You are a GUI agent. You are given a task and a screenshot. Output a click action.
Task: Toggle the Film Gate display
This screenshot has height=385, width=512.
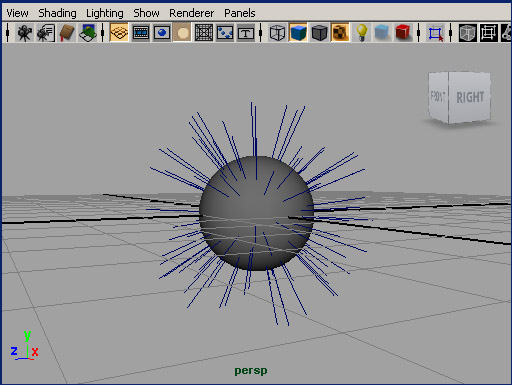[141, 33]
